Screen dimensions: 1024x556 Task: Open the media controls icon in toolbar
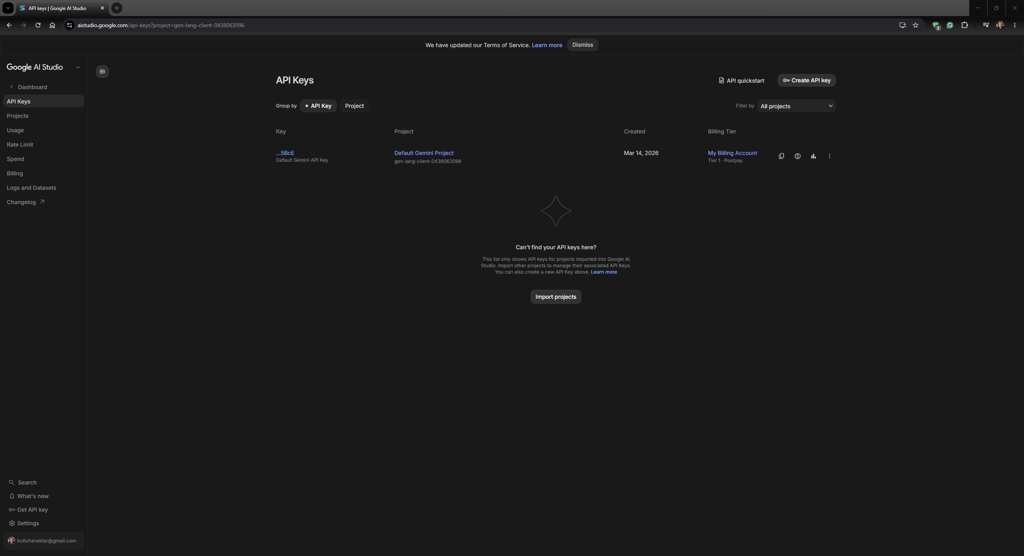pos(985,25)
